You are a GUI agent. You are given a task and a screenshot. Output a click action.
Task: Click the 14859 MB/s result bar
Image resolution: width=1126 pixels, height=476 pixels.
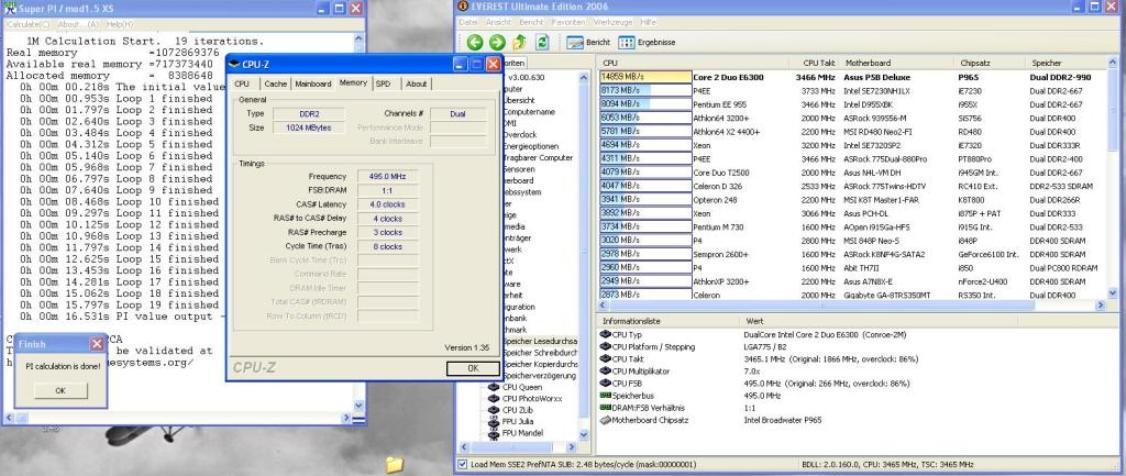(x=646, y=77)
